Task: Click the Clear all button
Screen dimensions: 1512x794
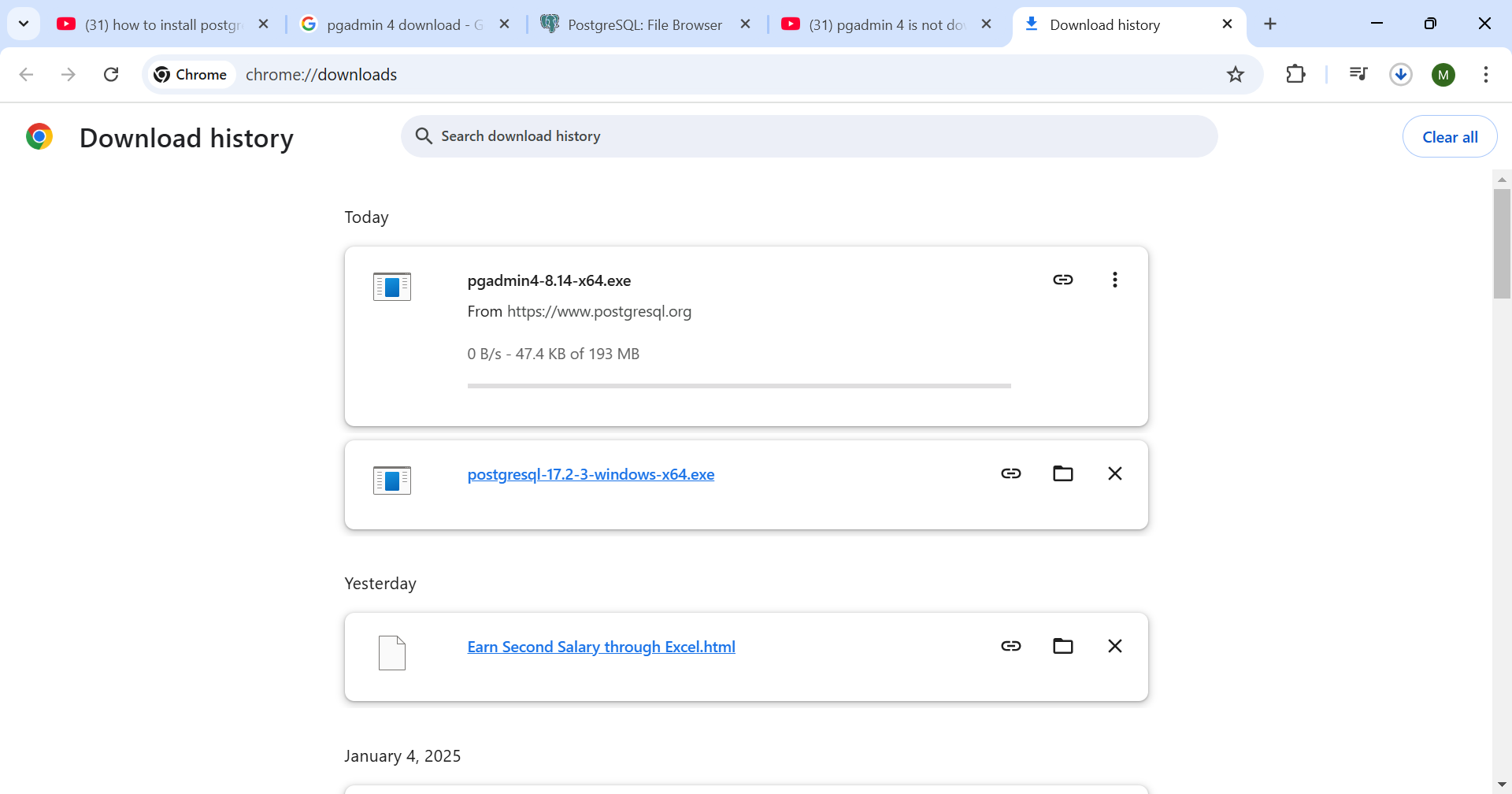Action: tap(1449, 137)
